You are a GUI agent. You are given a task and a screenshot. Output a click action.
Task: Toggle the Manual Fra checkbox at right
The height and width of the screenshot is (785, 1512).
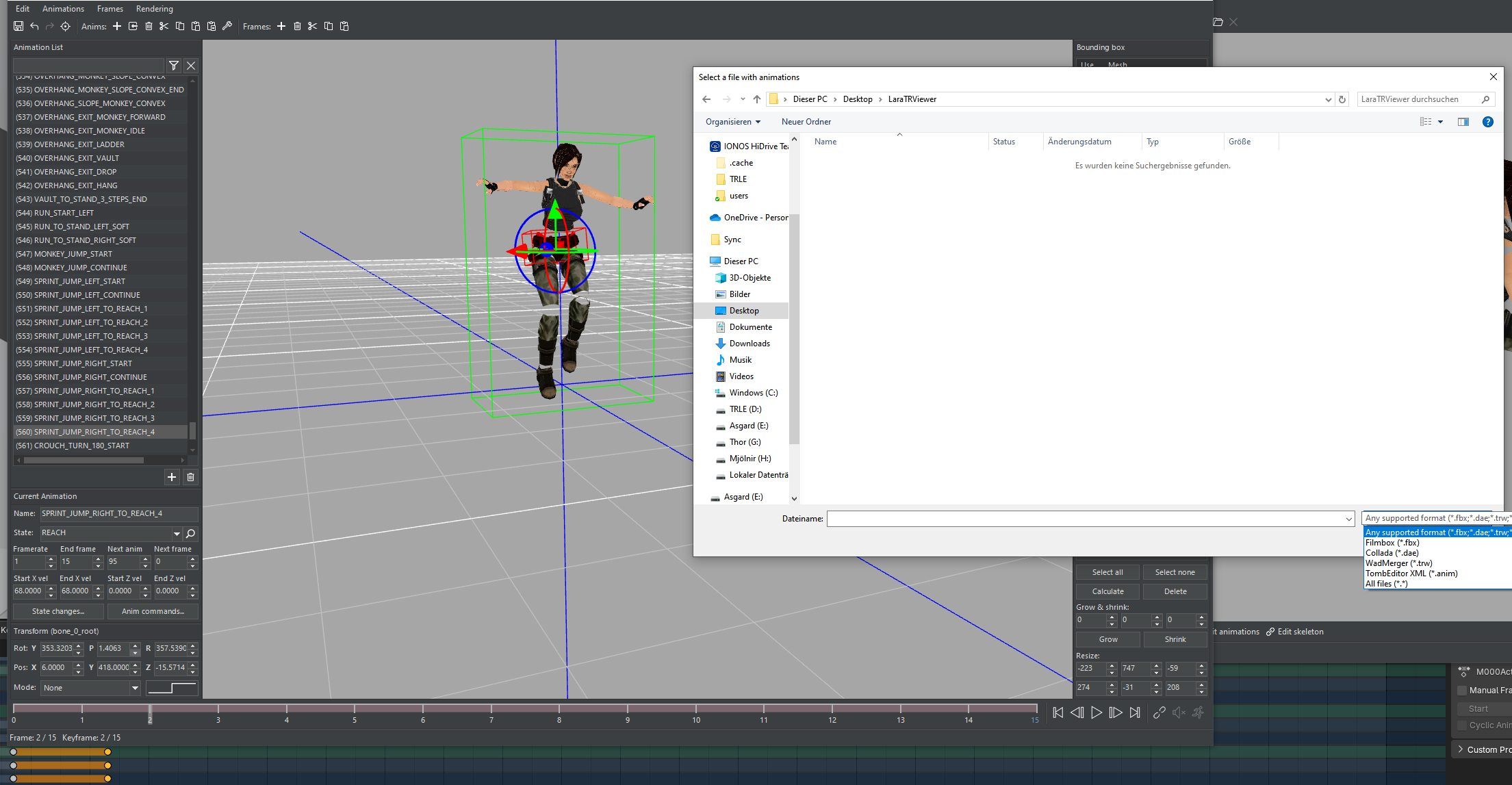coord(1462,690)
